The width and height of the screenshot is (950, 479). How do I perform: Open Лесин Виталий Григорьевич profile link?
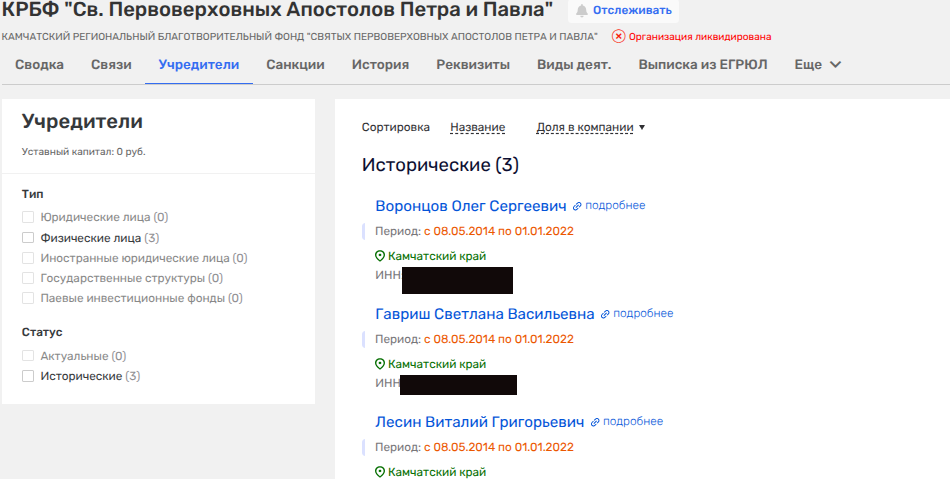point(479,422)
